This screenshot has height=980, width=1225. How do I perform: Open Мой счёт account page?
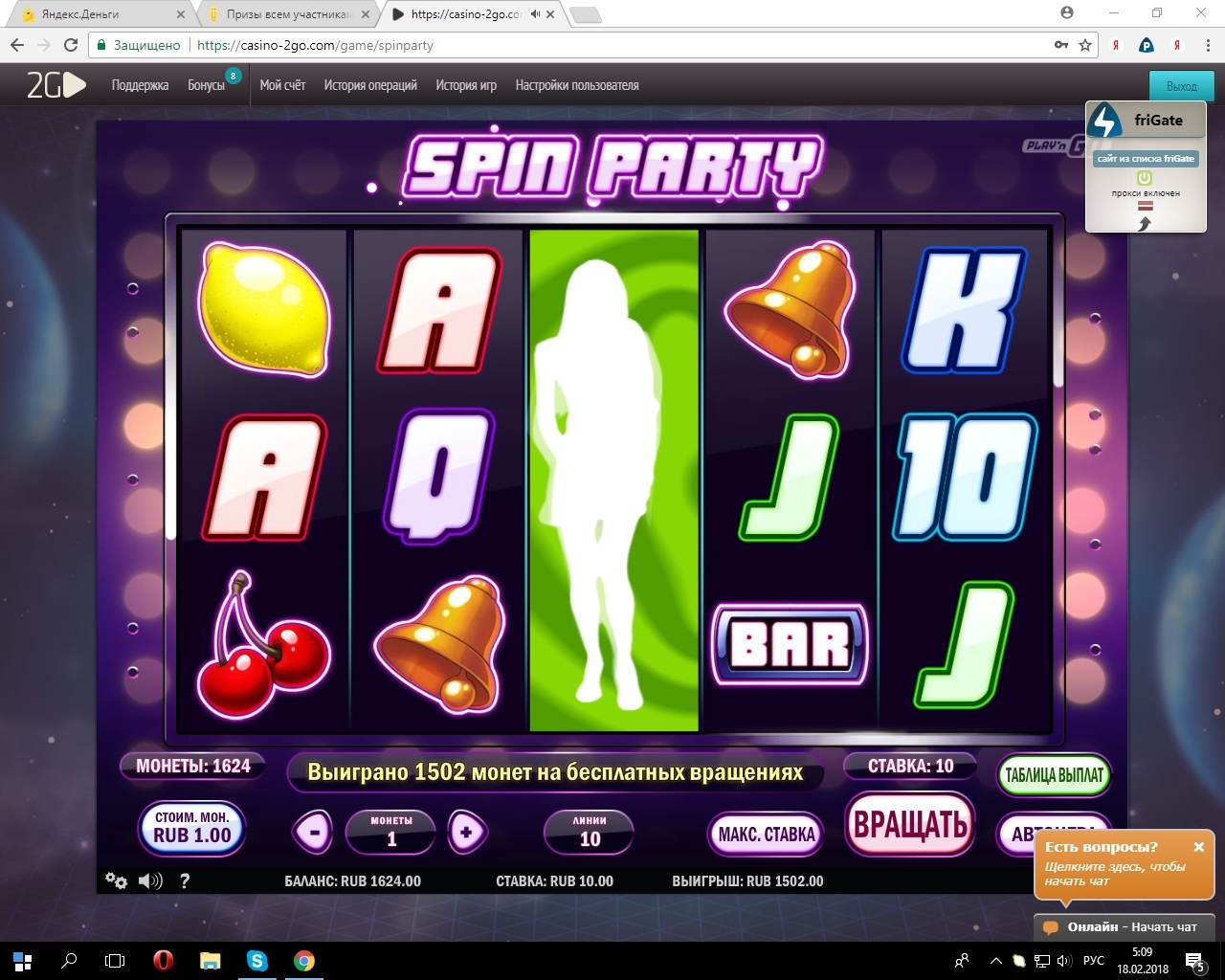tap(282, 85)
